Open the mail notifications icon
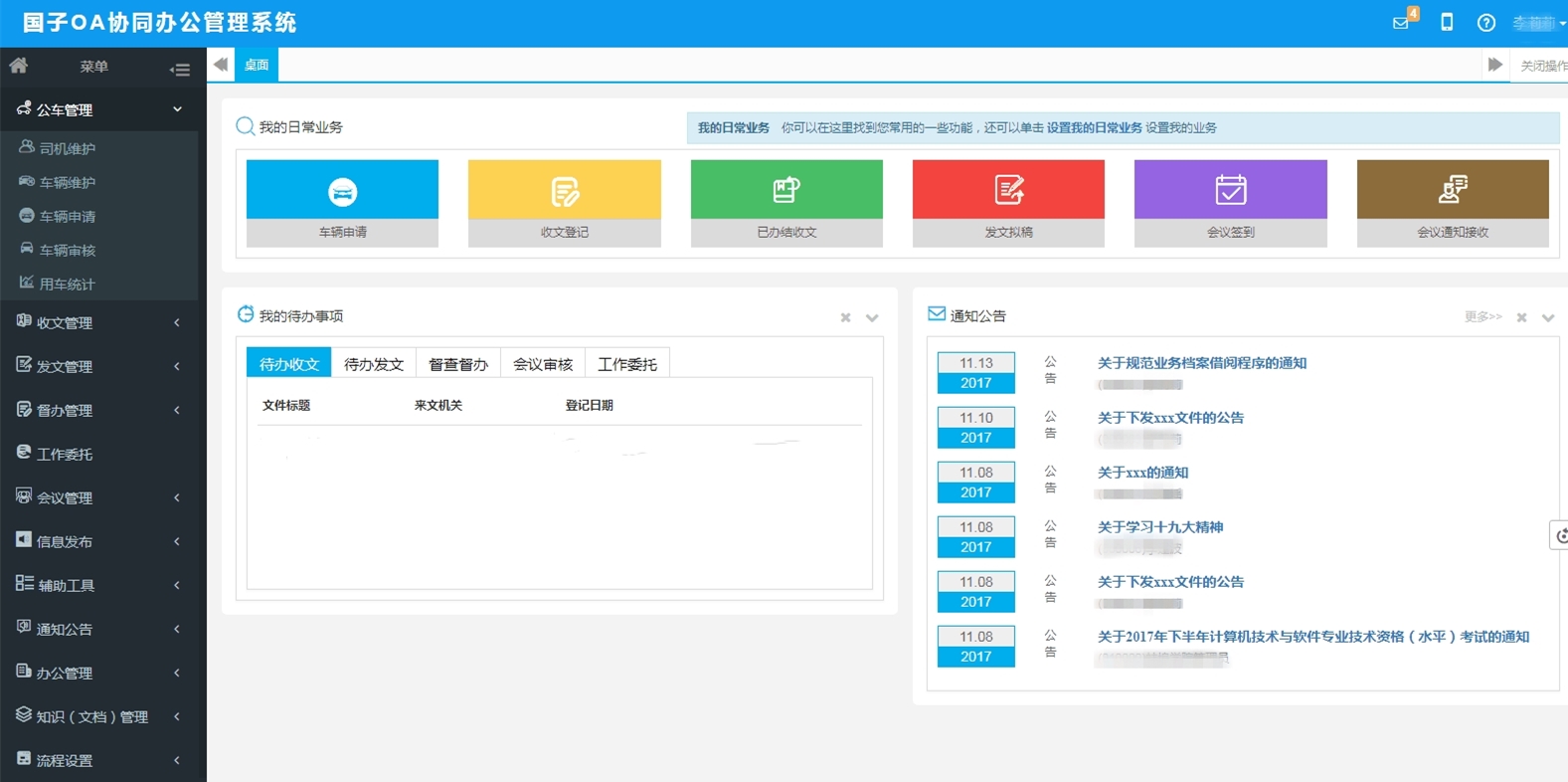 [x=1401, y=22]
